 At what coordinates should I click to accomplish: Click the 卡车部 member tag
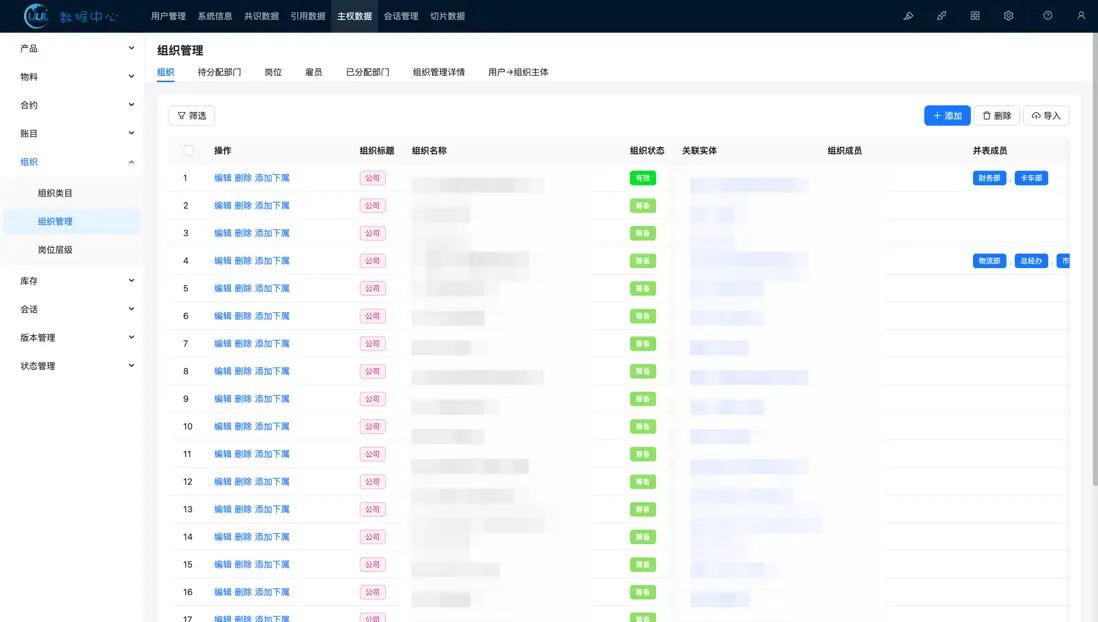(x=1031, y=178)
